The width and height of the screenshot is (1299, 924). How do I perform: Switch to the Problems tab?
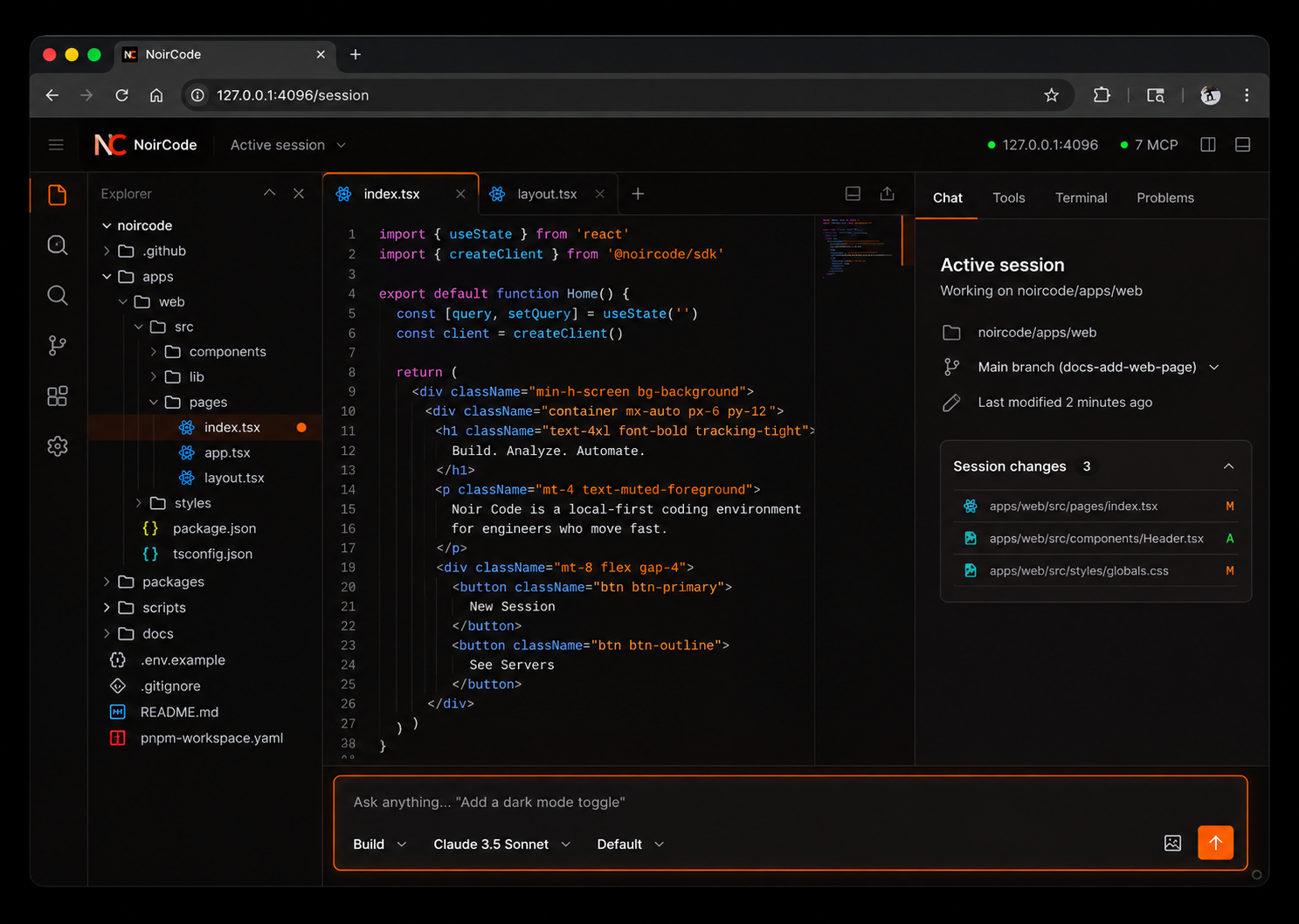(1165, 198)
